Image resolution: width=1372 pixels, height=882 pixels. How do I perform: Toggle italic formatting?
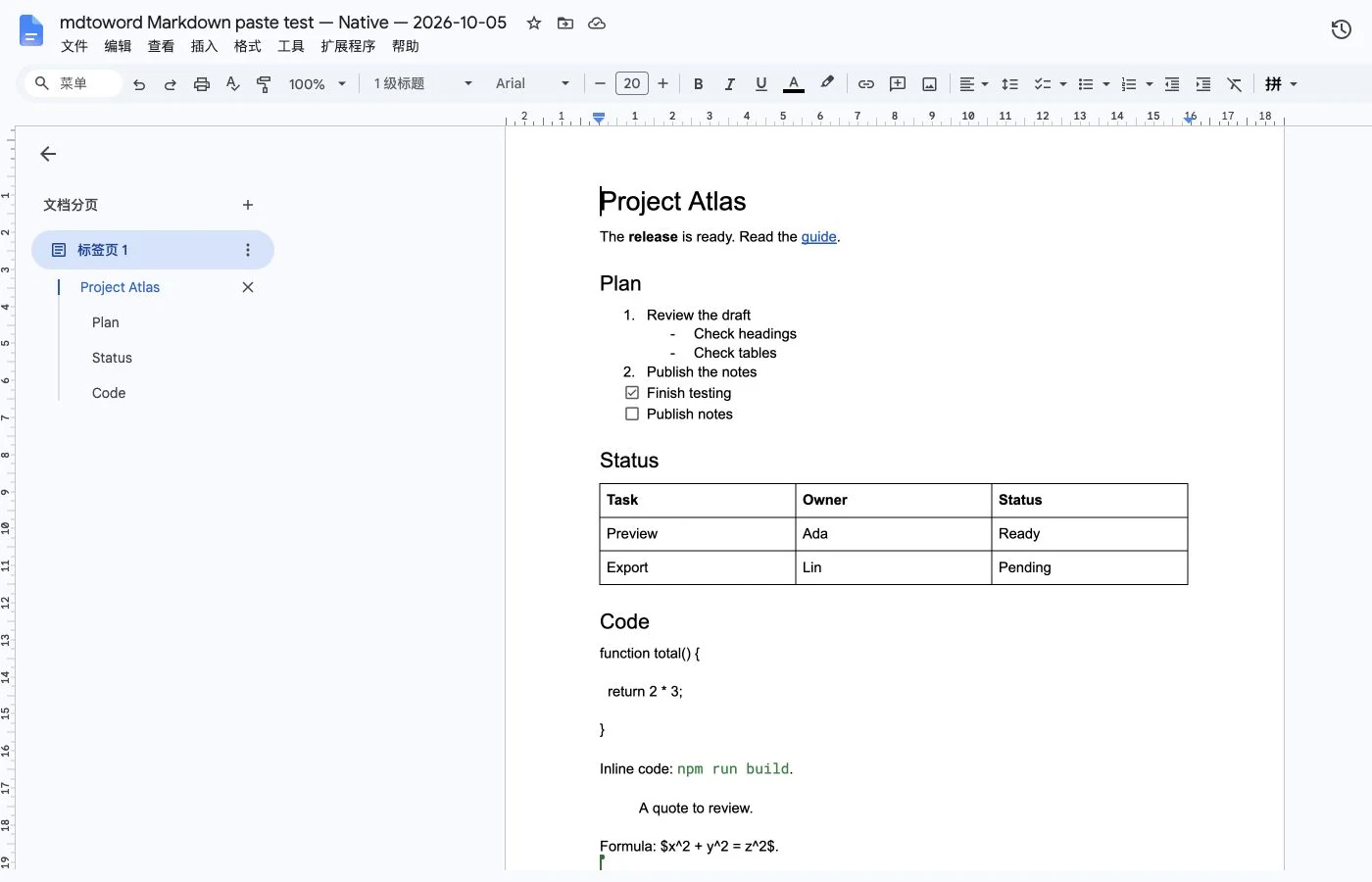(x=730, y=84)
